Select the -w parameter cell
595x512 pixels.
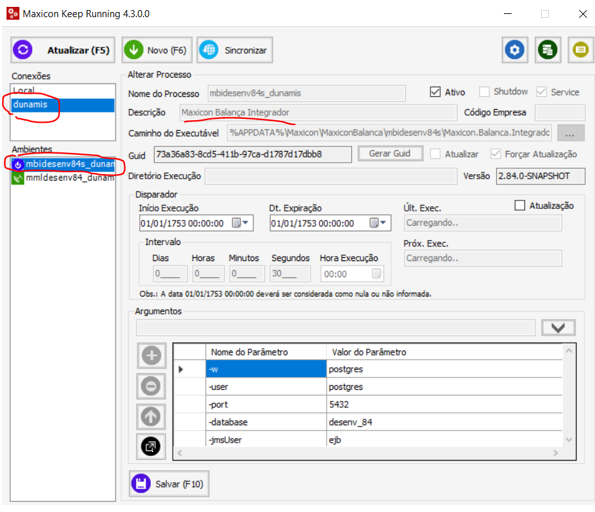[x=266, y=369]
